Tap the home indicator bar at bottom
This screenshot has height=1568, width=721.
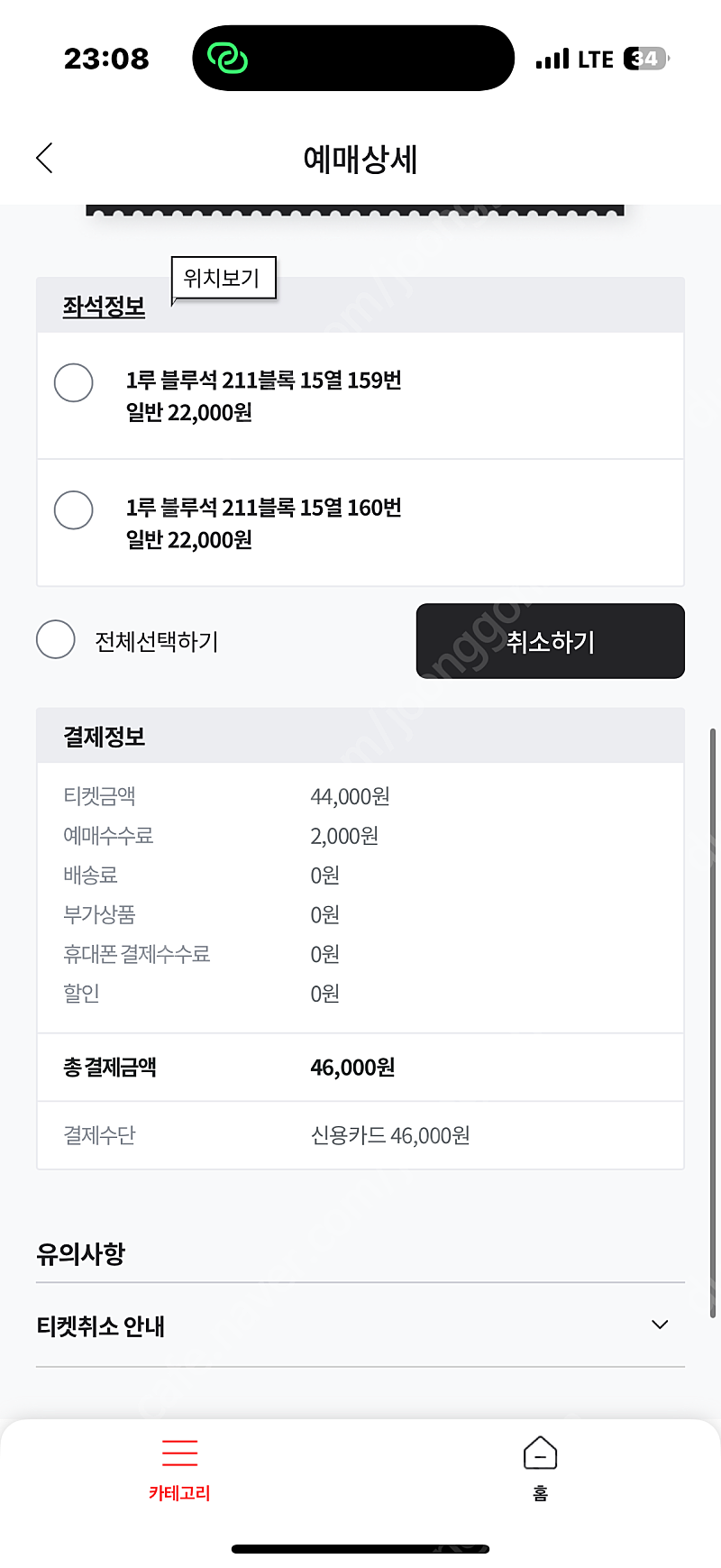(x=360, y=1549)
